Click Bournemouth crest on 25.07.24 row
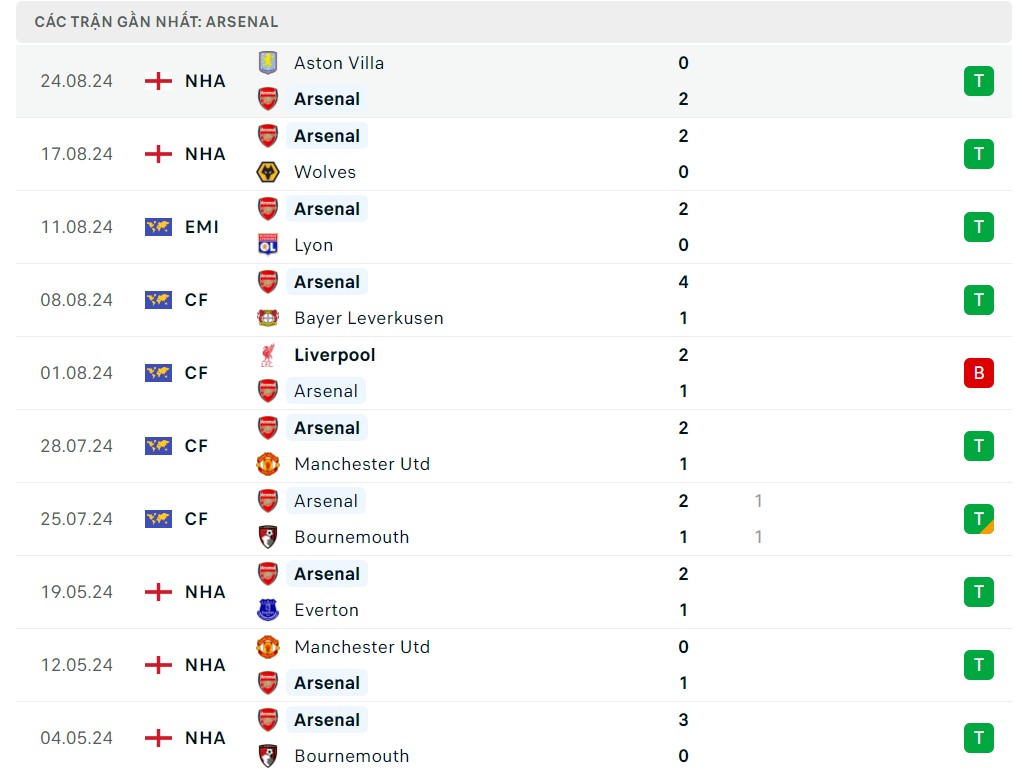 pos(267,537)
